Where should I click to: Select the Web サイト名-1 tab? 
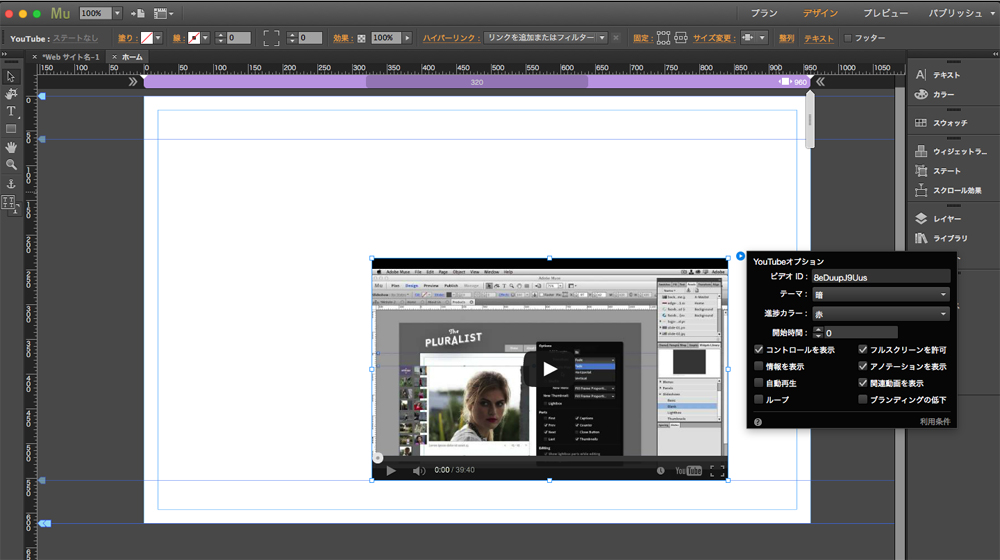click(71, 57)
